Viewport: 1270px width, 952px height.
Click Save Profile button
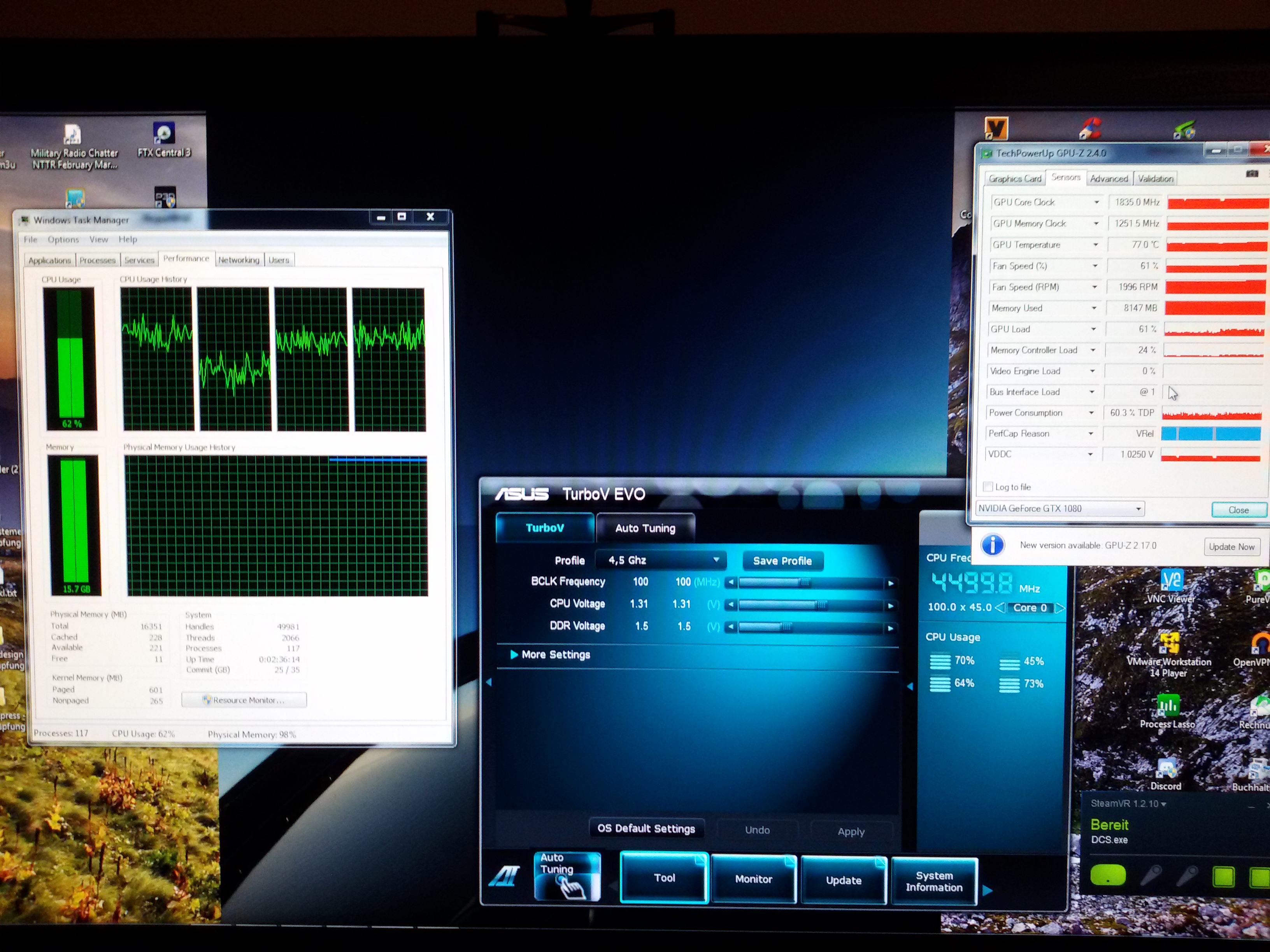[x=782, y=561]
